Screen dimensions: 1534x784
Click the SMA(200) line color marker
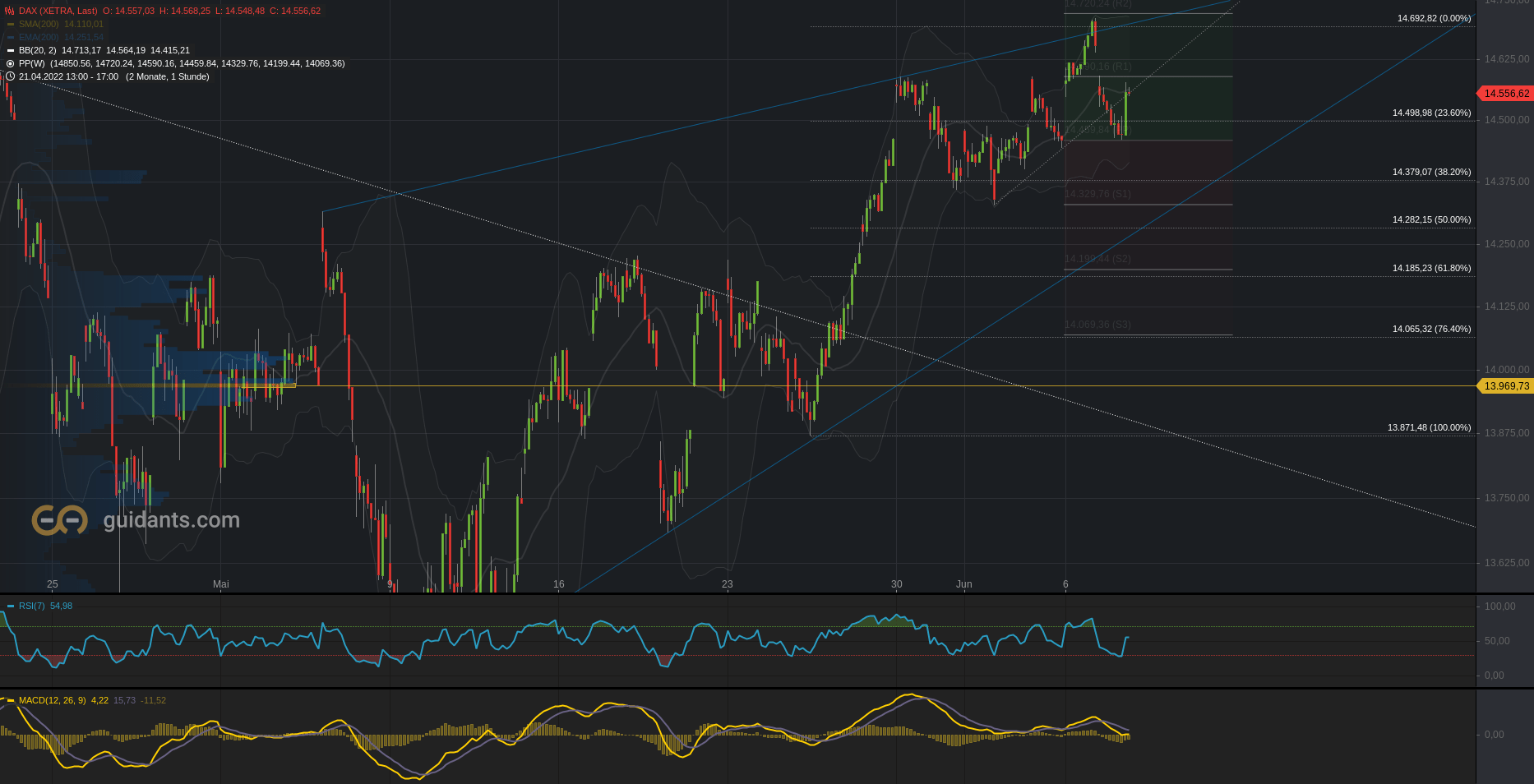[11, 24]
